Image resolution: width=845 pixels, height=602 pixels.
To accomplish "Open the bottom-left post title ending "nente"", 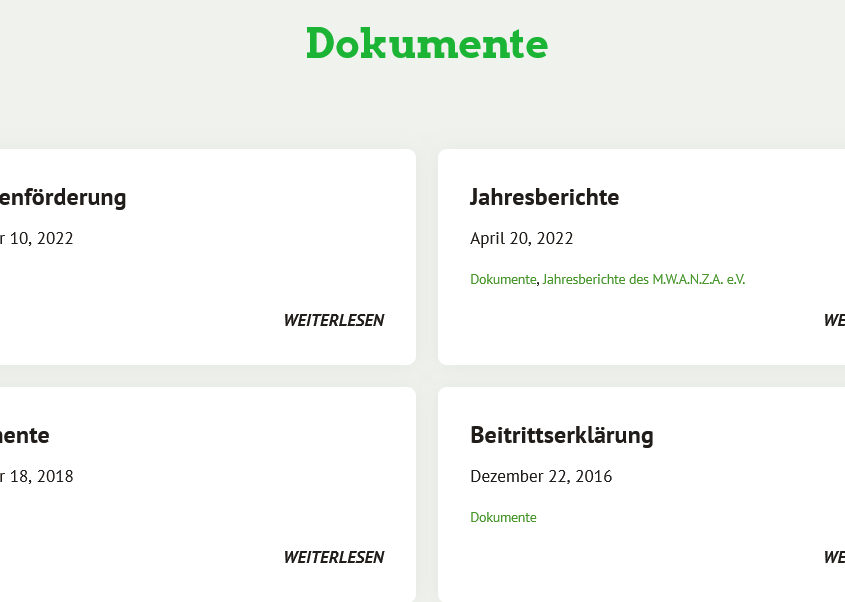I will 24,435.
